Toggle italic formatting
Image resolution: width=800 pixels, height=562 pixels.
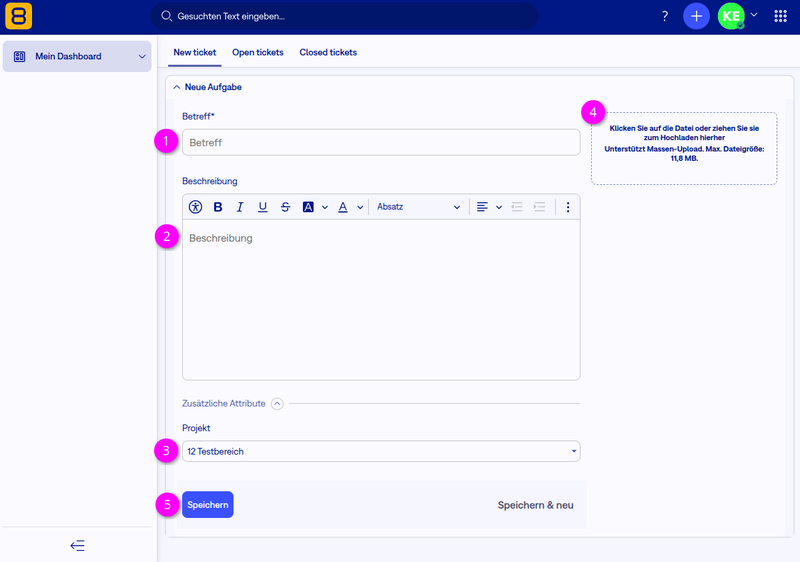[240, 207]
